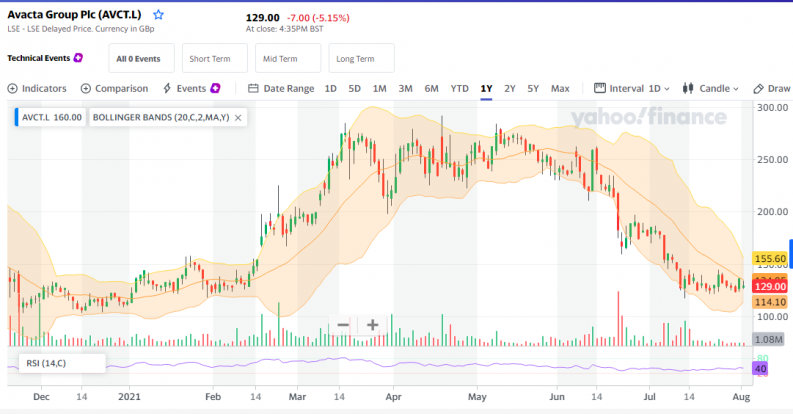Viewport: 793px width, 414px height.
Task: Set chart range to Max
Action: click(x=560, y=88)
